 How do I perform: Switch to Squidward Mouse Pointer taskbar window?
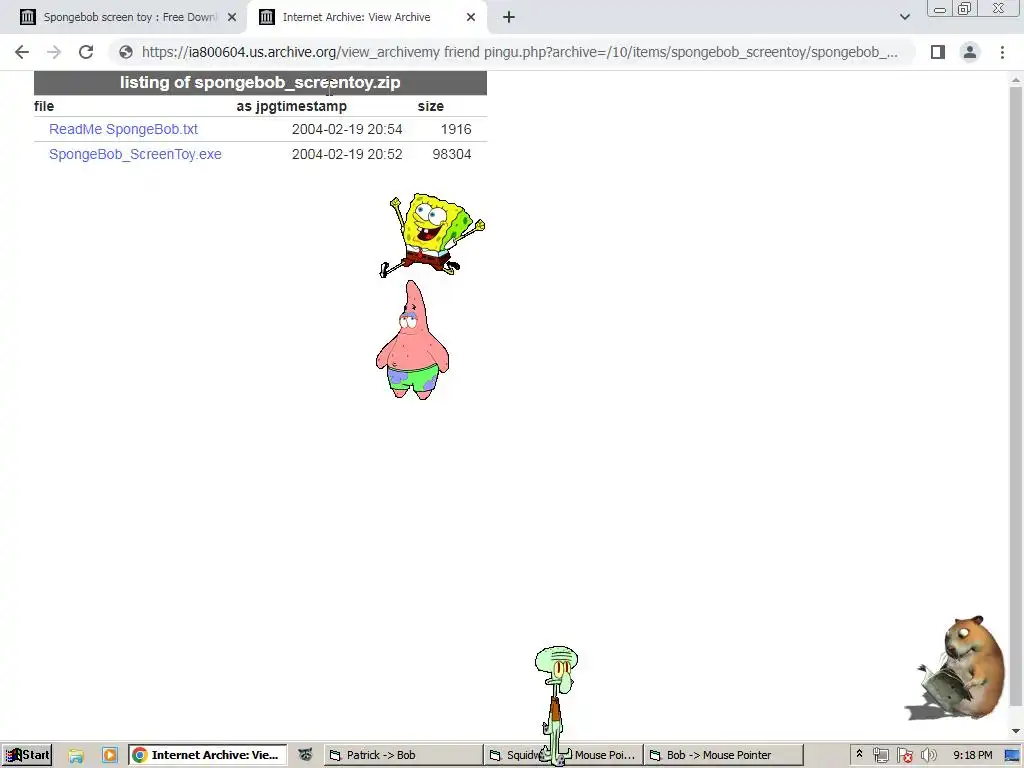click(564, 755)
